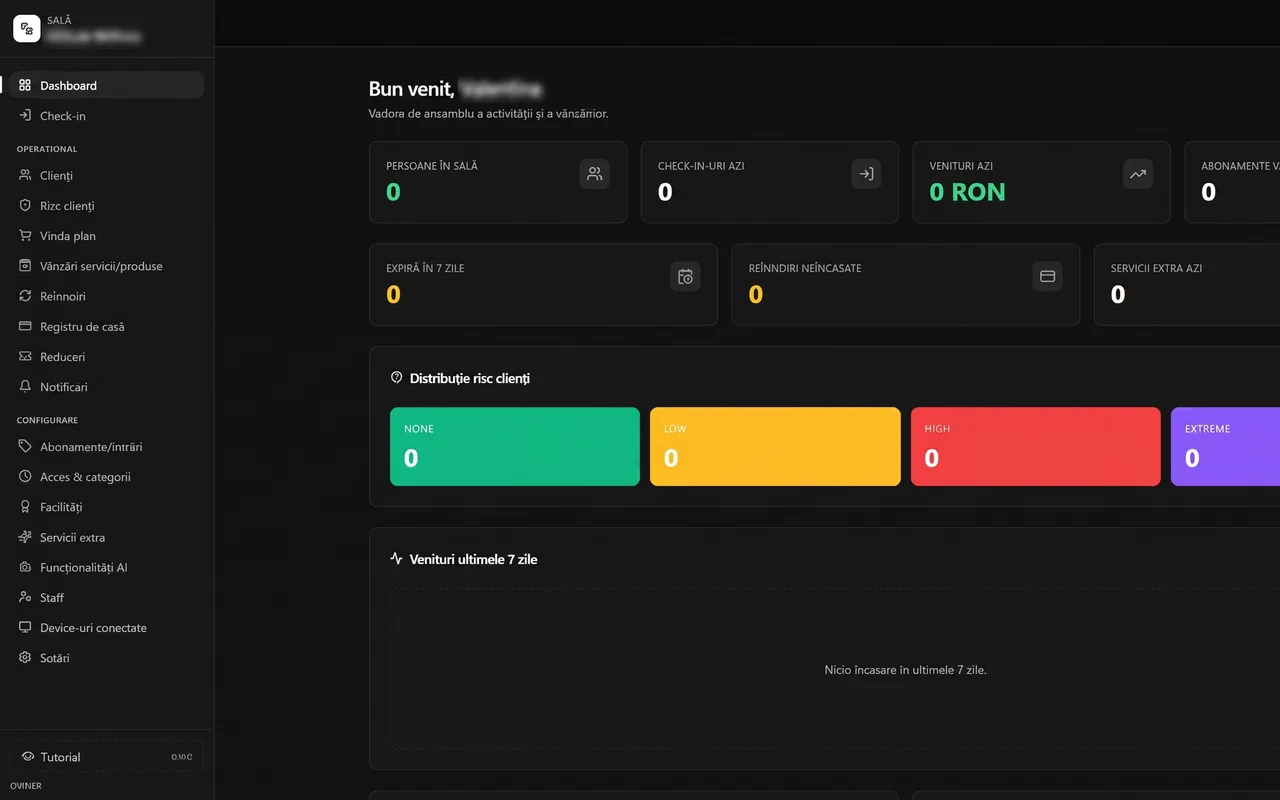This screenshot has width=1280, height=800.
Task: Open Notificari
Action: (x=106, y=387)
